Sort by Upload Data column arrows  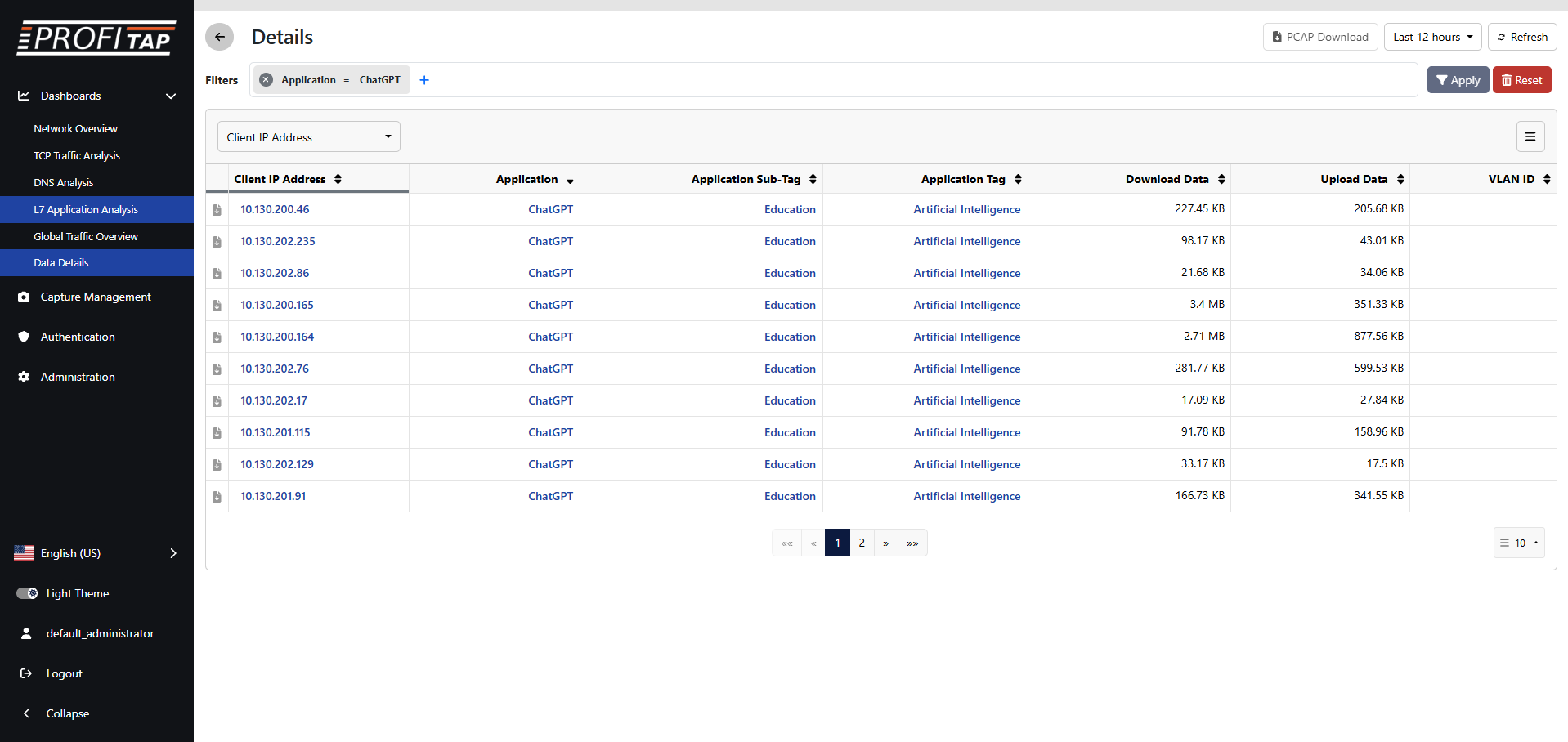pos(1400,179)
